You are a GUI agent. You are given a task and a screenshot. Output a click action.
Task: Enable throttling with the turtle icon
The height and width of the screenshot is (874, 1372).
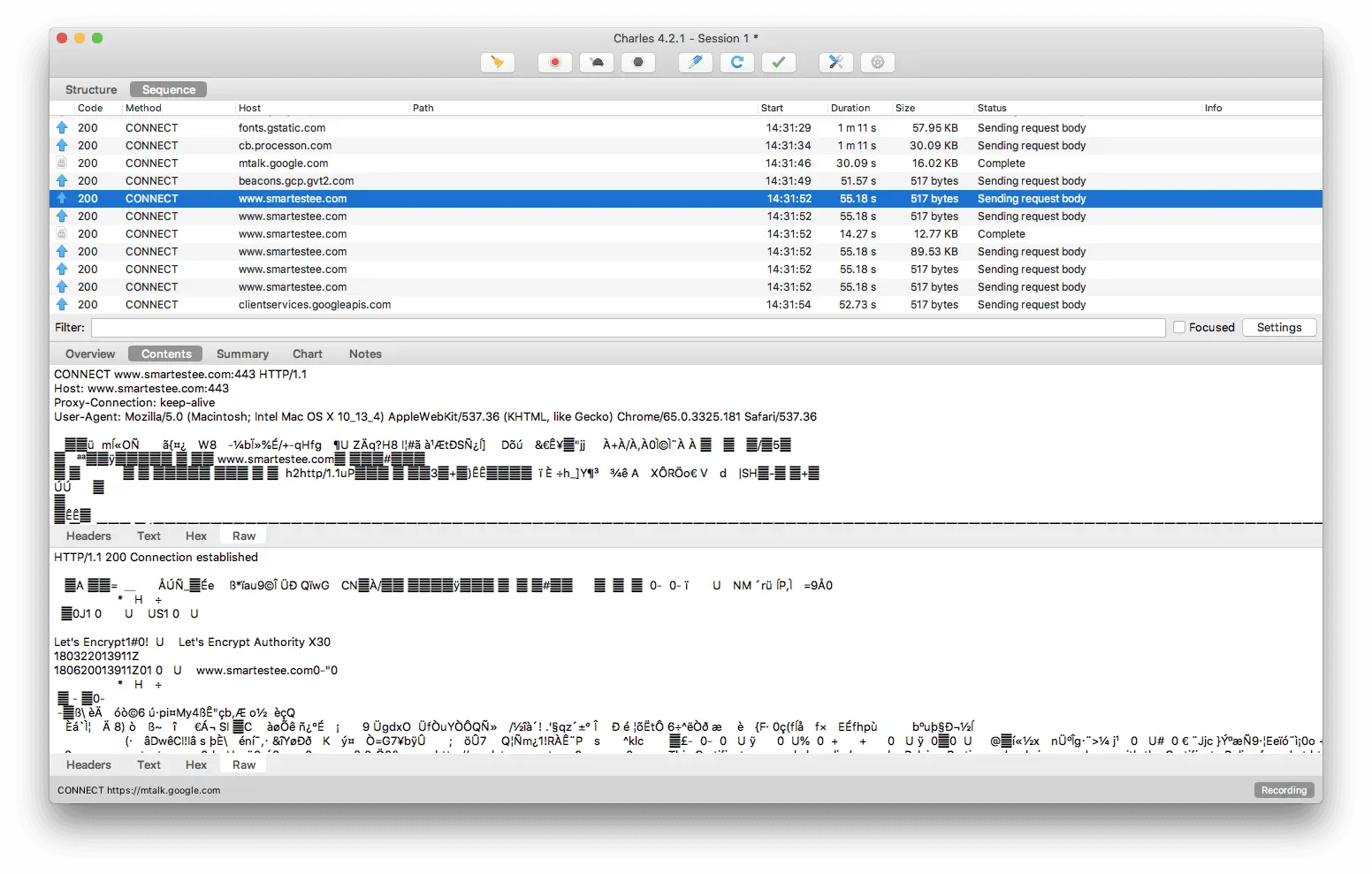(597, 62)
